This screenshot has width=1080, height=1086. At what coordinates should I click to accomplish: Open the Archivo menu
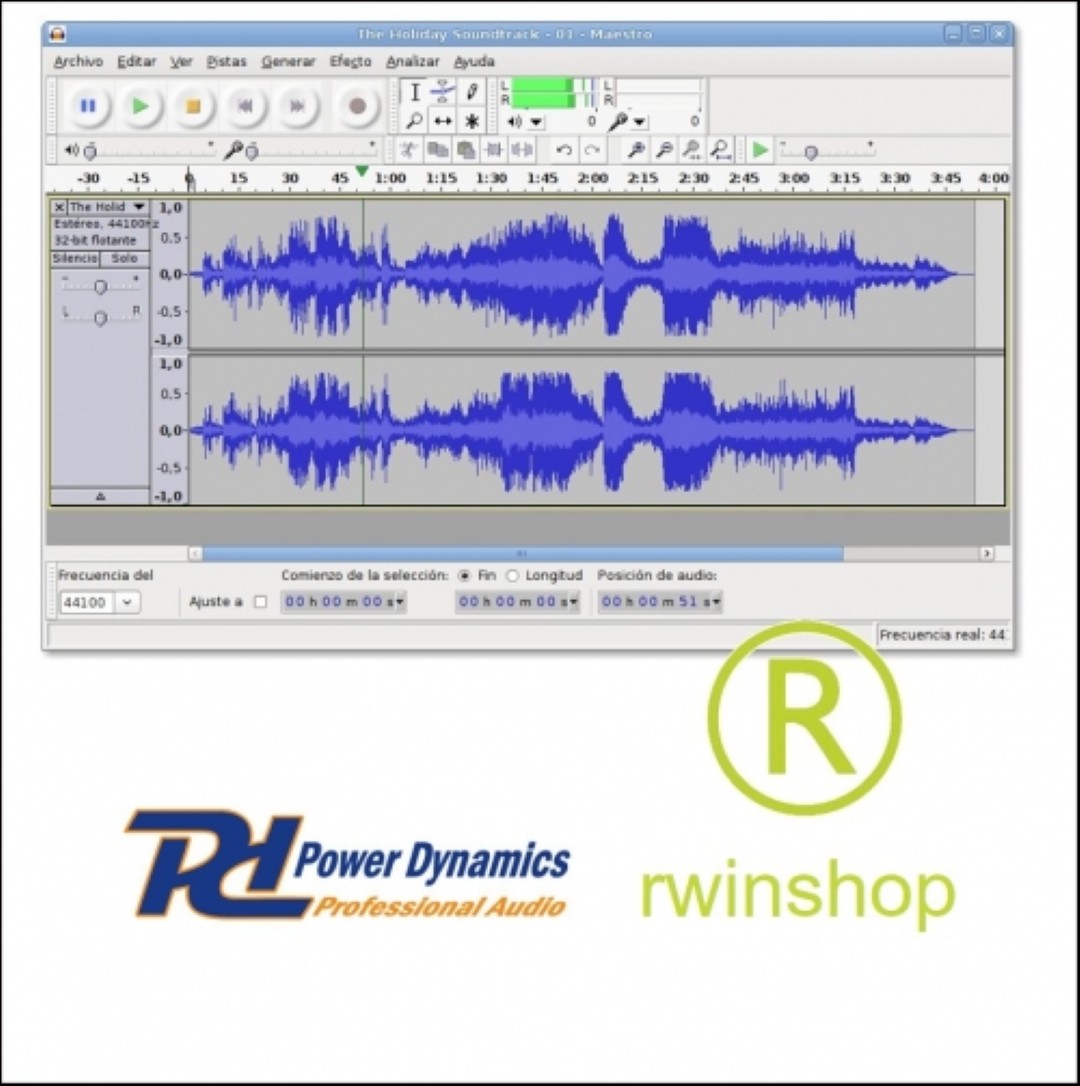[x=78, y=62]
